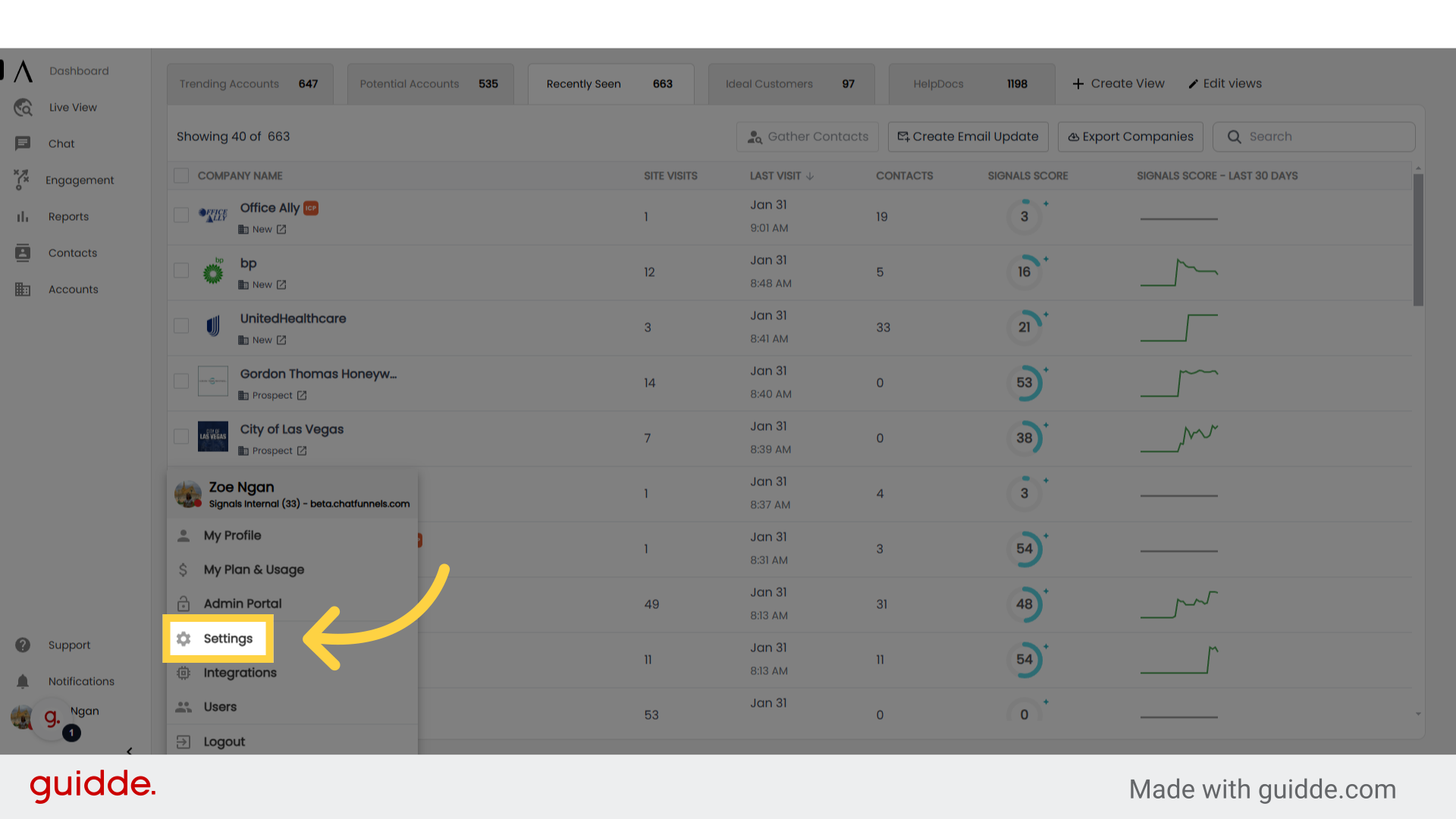
Task: Tick the select-all checkbox beside Company Name
Action: [x=181, y=176]
